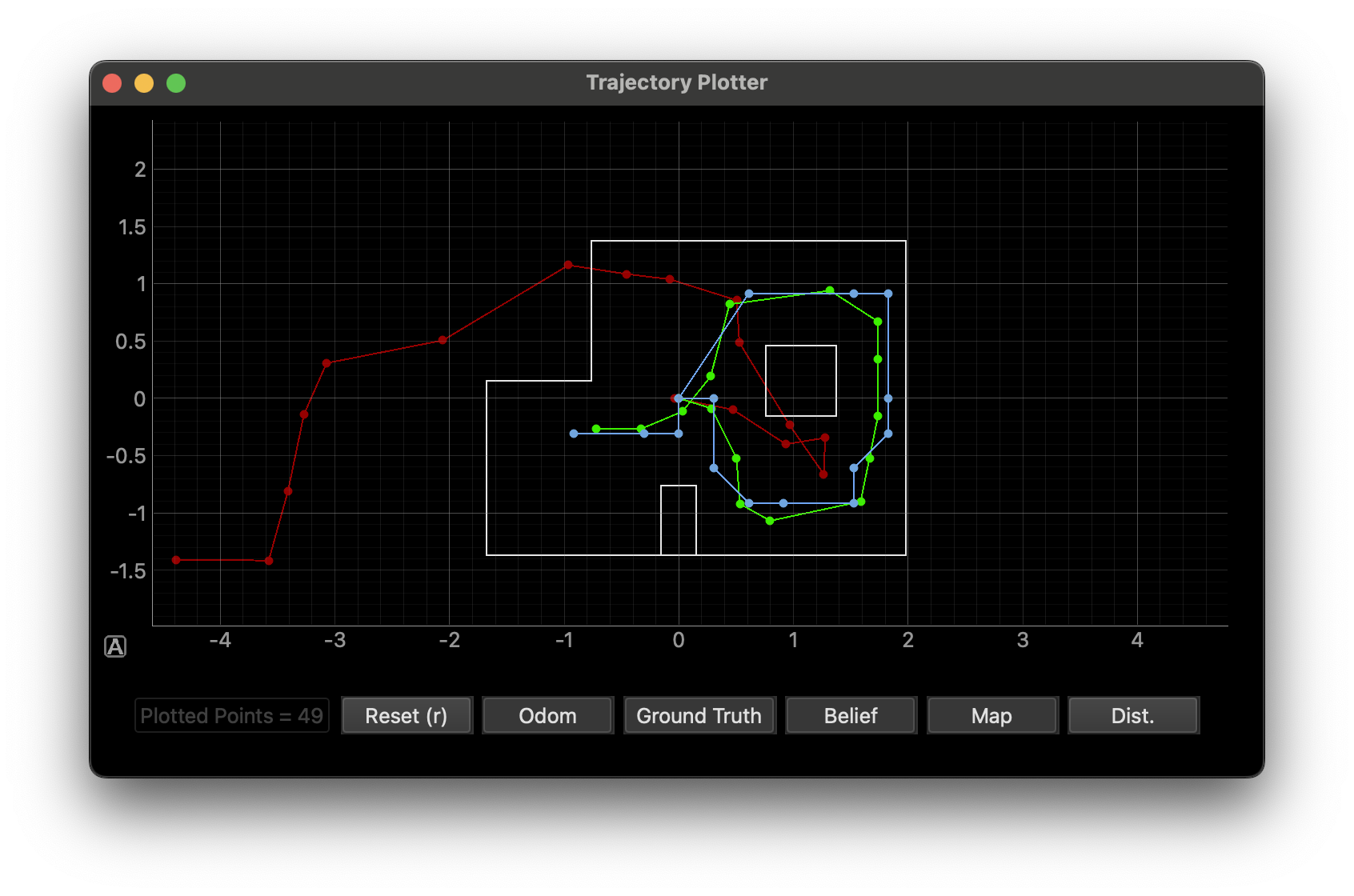This screenshot has width=1354, height=896.
Task: Click the x-axis label '3'
Action: [x=1023, y=640]
